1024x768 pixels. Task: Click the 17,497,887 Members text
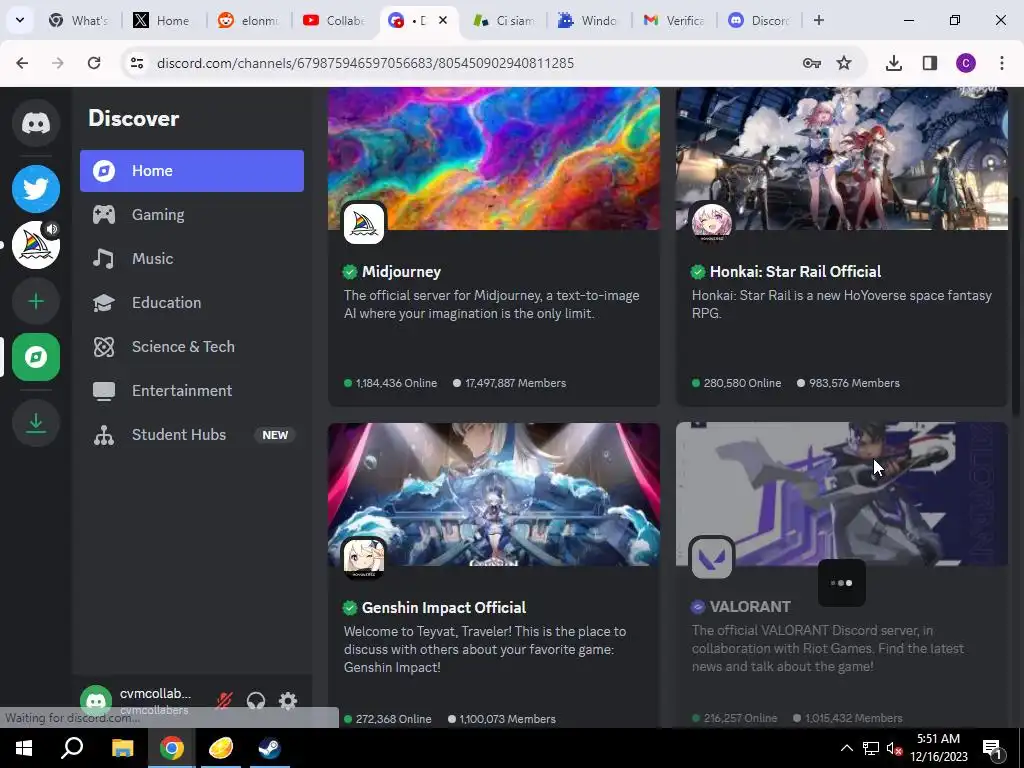pyautogui.click(x=515, y=383)
